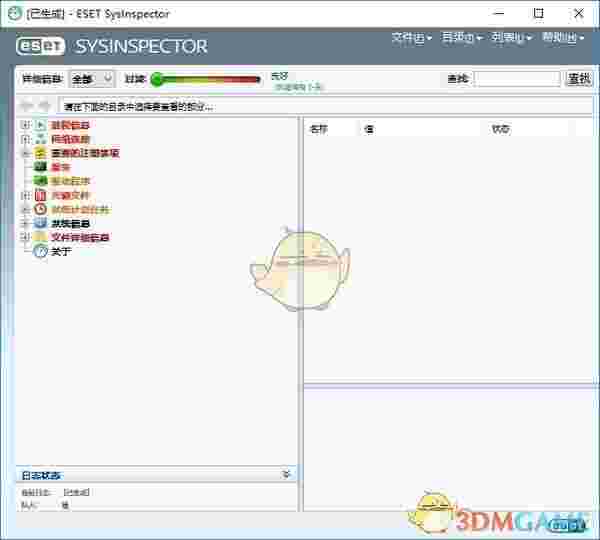Sort by the Value (值) column header

click(419, 129)
